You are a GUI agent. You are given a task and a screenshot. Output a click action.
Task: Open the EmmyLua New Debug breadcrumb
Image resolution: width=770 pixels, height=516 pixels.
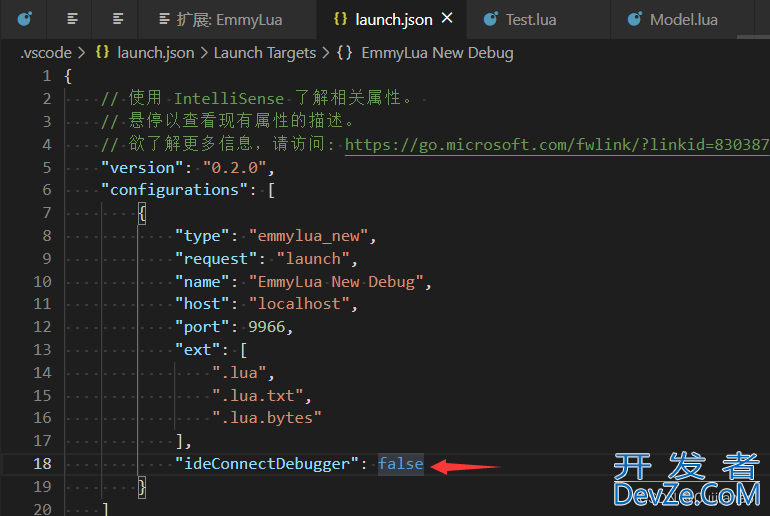click(x=437, y=53)
